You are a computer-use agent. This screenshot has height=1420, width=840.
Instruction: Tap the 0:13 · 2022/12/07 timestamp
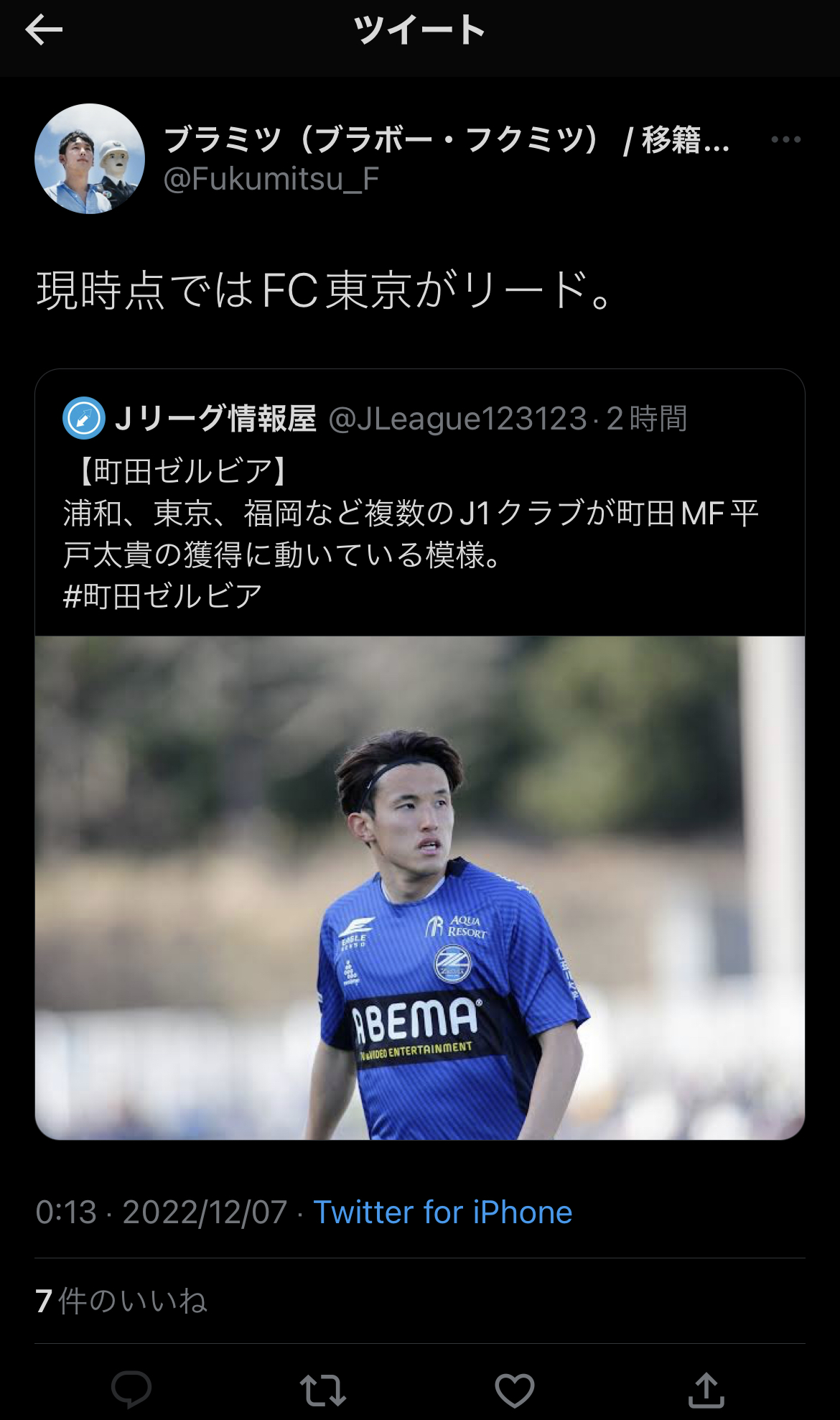click(x=162, y=1212)
